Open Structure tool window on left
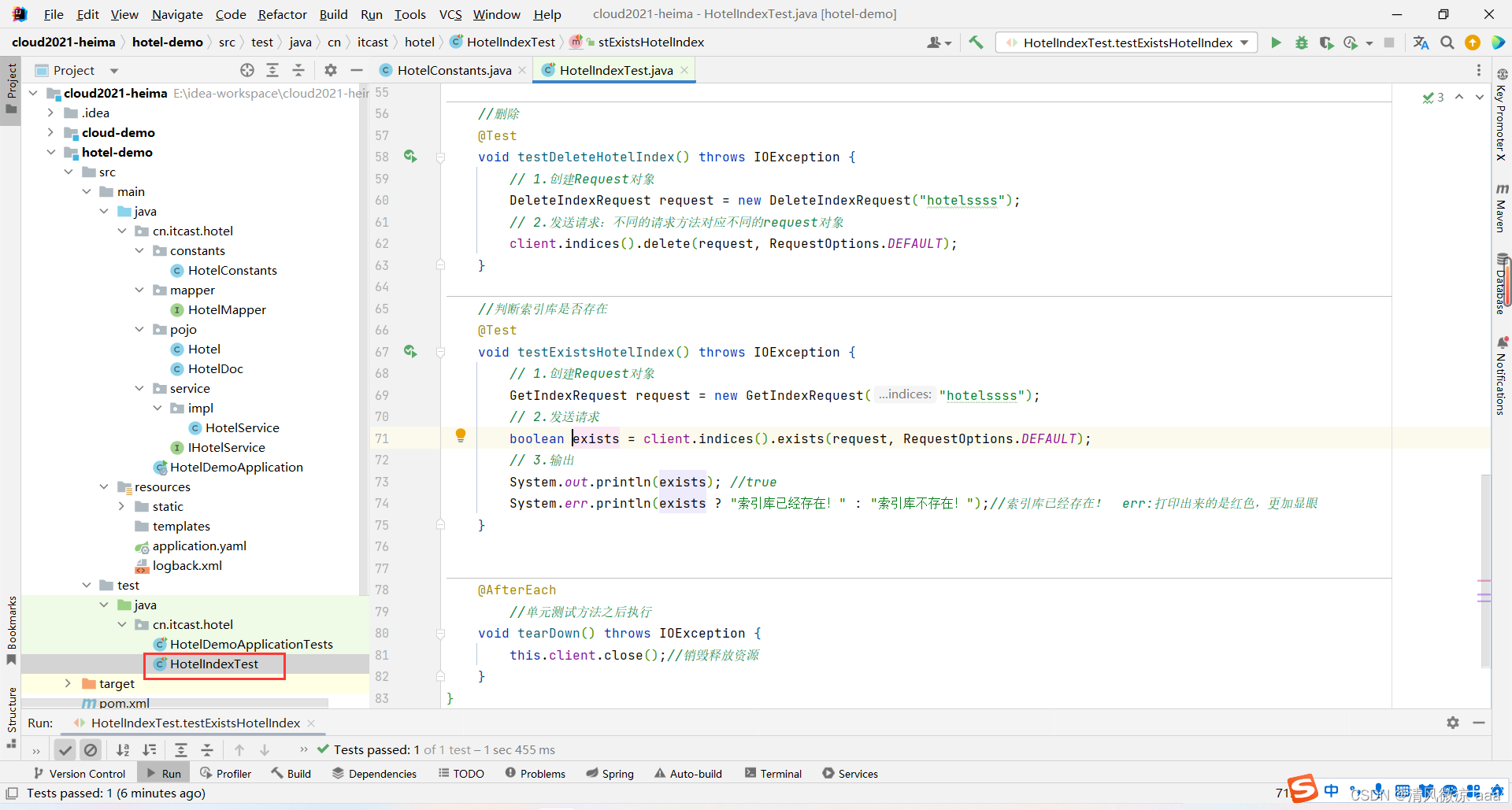Viewport: 1512px width, 810px height. (x=12, y=718)
